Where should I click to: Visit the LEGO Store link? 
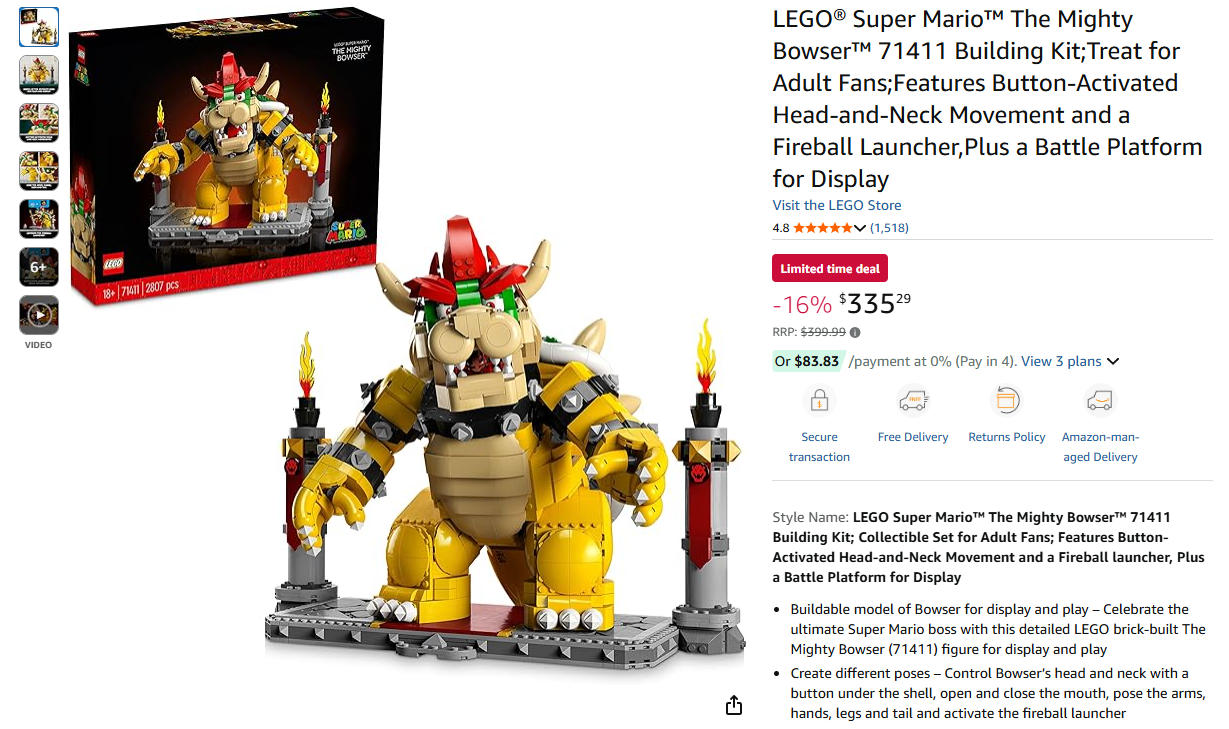(837, 205)
